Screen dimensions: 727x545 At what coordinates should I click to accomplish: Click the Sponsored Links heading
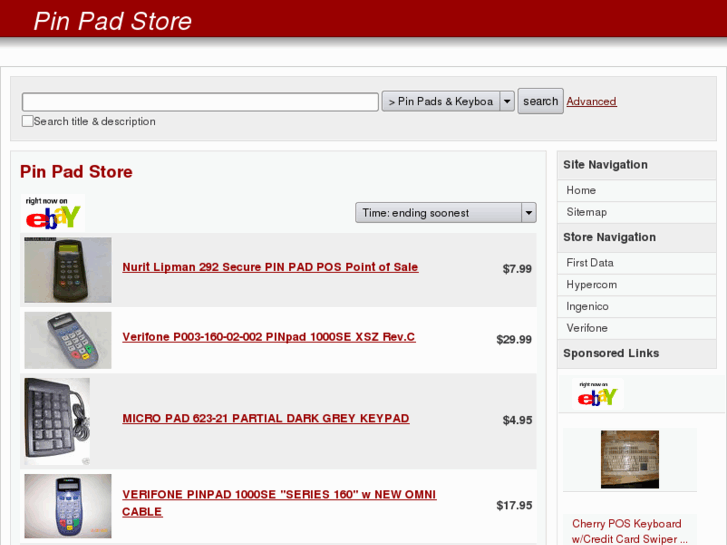pos(611,353)
